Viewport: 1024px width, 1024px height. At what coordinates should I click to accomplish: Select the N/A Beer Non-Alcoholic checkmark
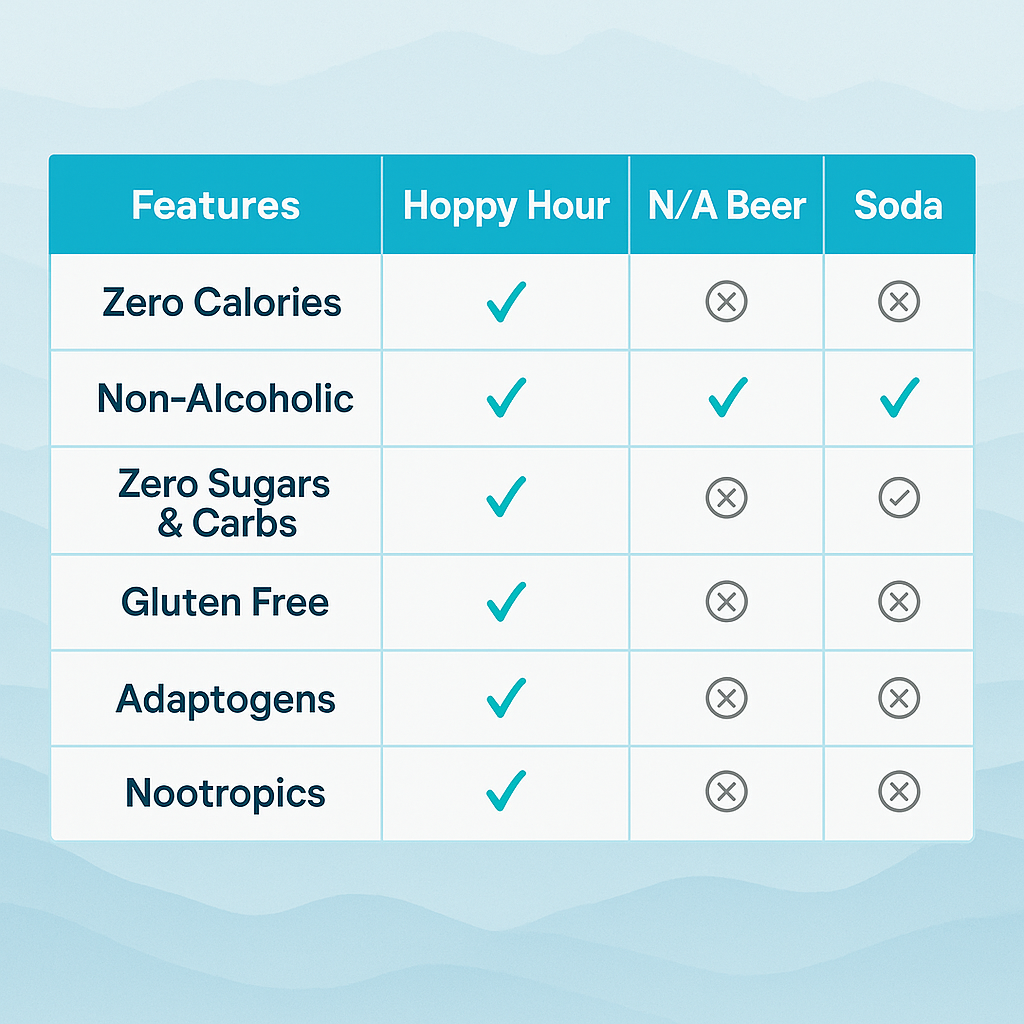tap(727, 398)
